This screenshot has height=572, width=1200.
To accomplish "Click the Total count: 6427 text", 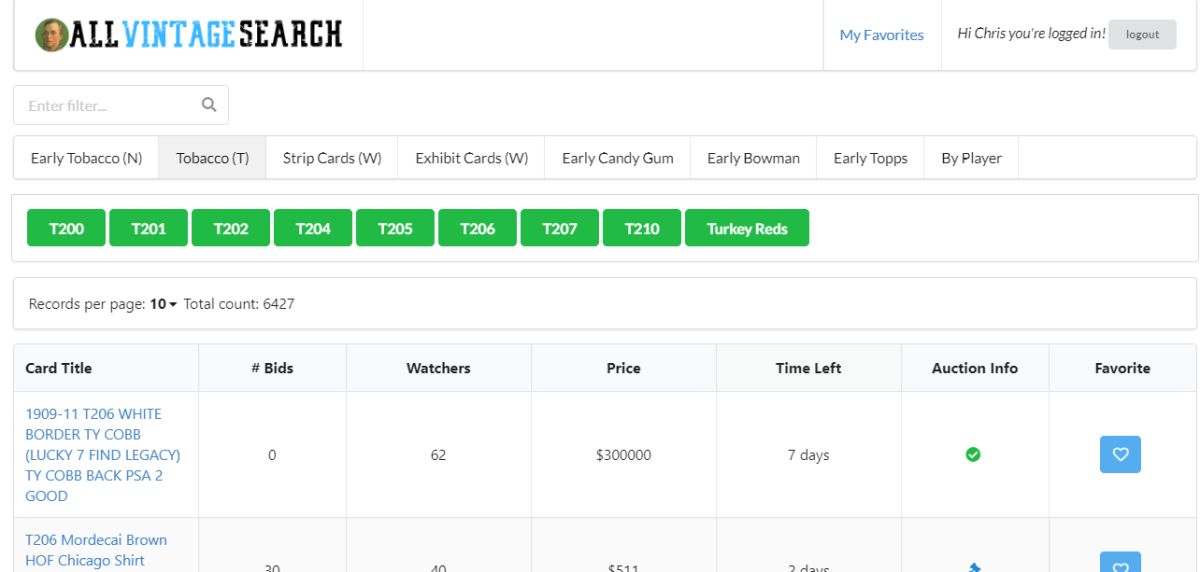I will pyautogui.click(x=239, y=304).
